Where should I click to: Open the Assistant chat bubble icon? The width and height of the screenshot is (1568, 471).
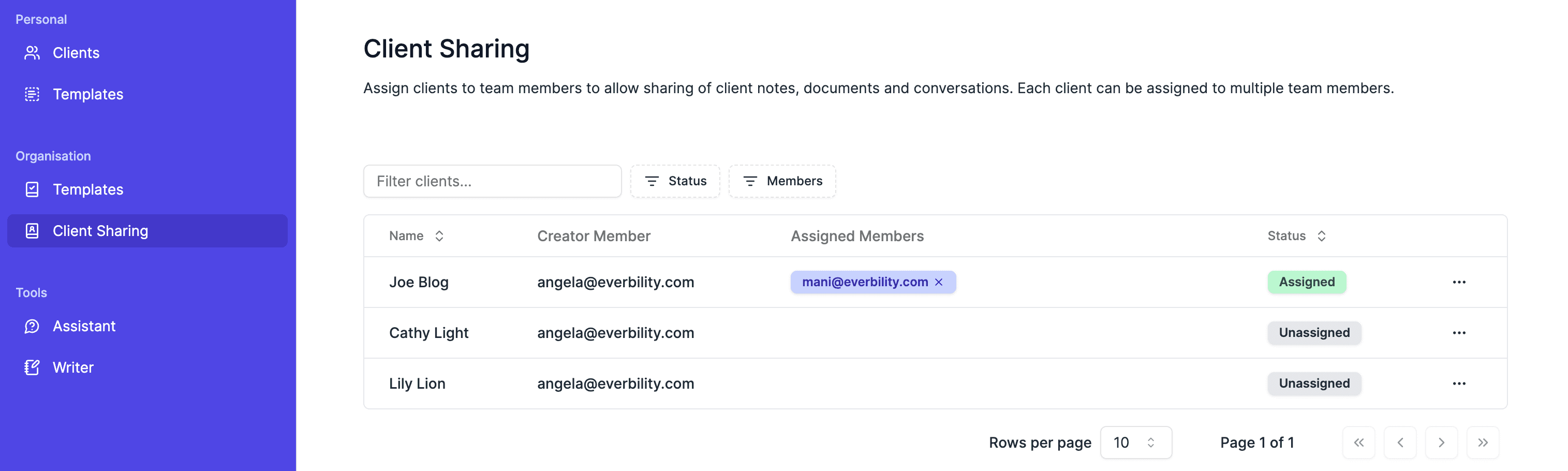[x=32, y=326]
